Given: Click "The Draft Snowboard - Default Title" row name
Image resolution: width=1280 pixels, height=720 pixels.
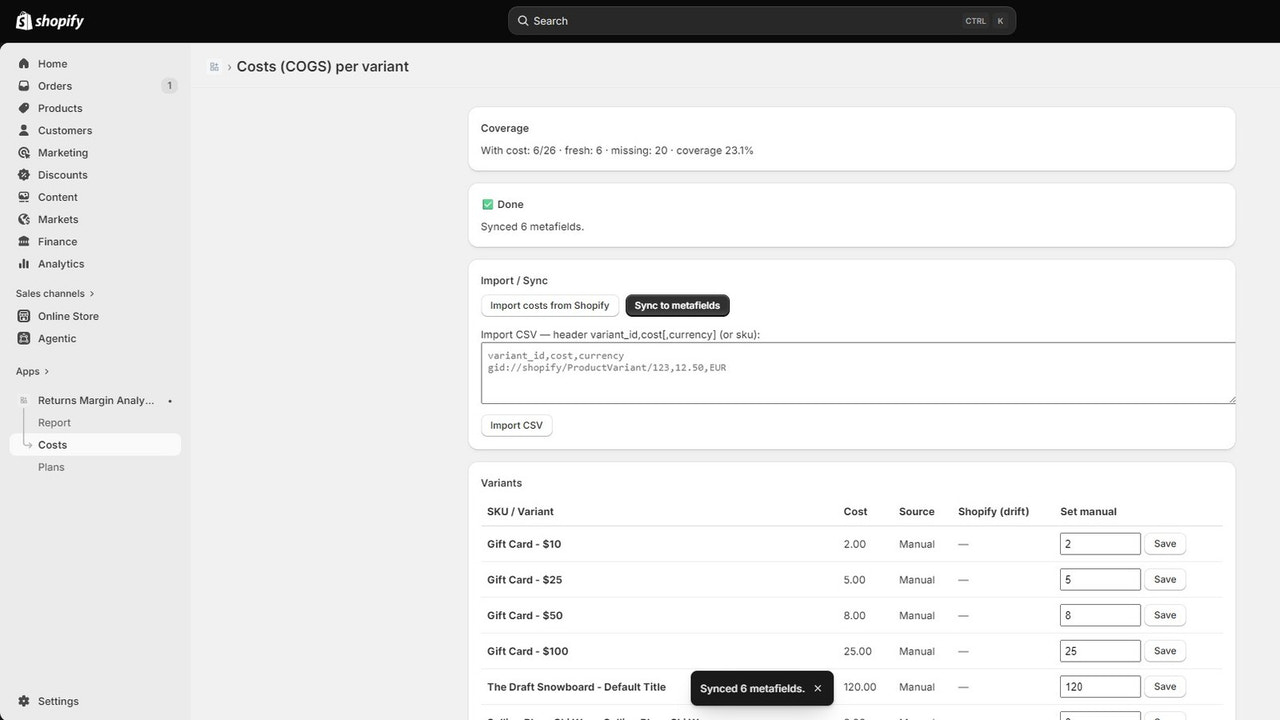Looking at the screenshot, I should (x=576, y=687).
